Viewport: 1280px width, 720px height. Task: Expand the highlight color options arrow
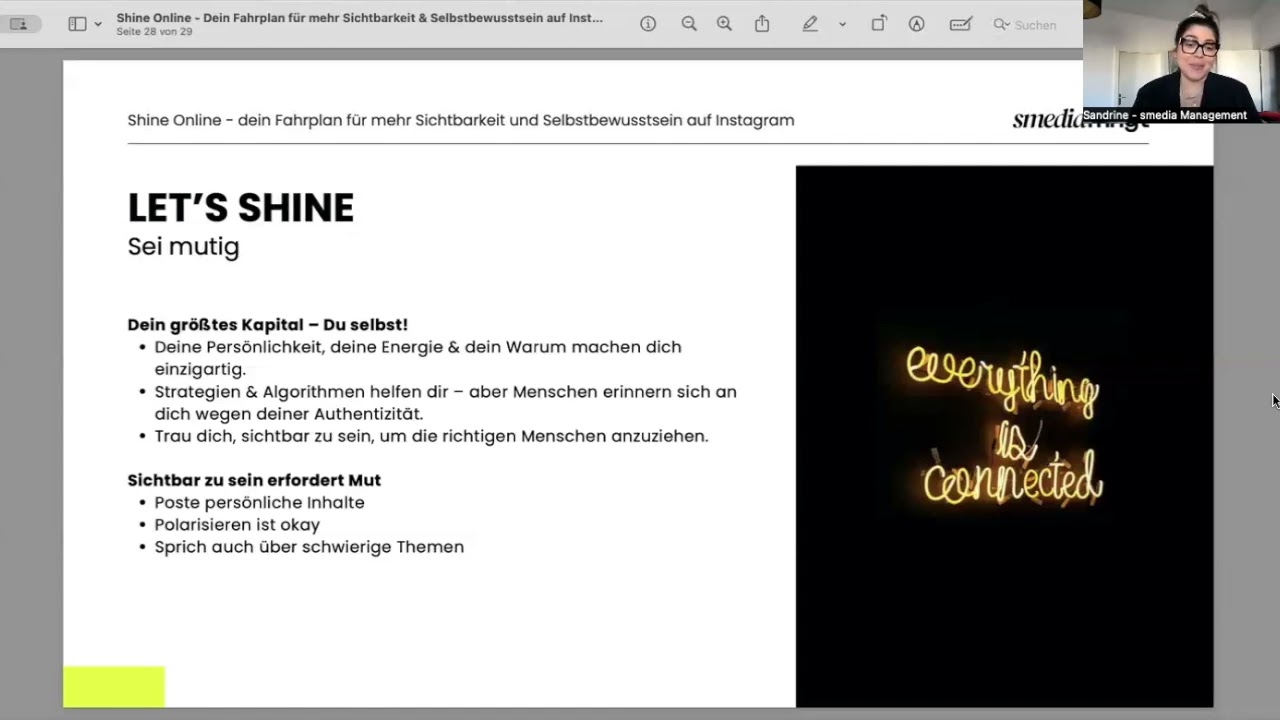point(842,24)
